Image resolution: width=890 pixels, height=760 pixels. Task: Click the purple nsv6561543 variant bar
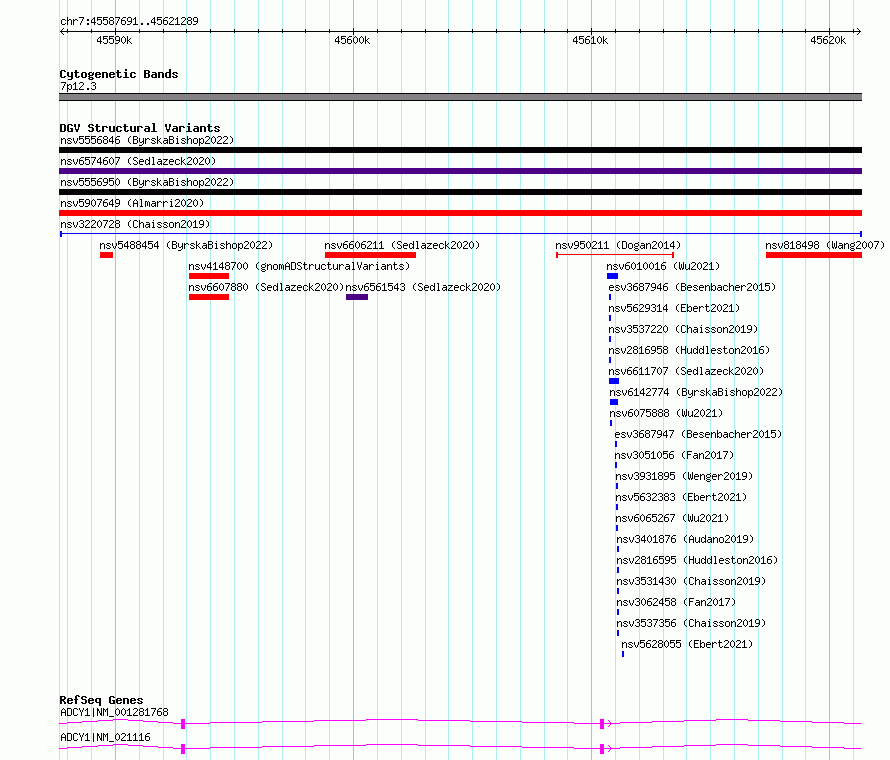coord(357,297)
